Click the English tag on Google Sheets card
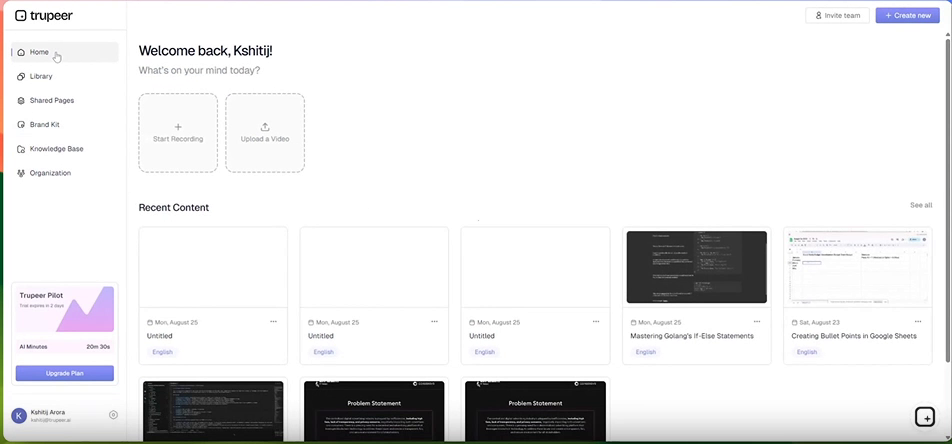Viewport: 952px width, 444px height. tap(807, 352)
